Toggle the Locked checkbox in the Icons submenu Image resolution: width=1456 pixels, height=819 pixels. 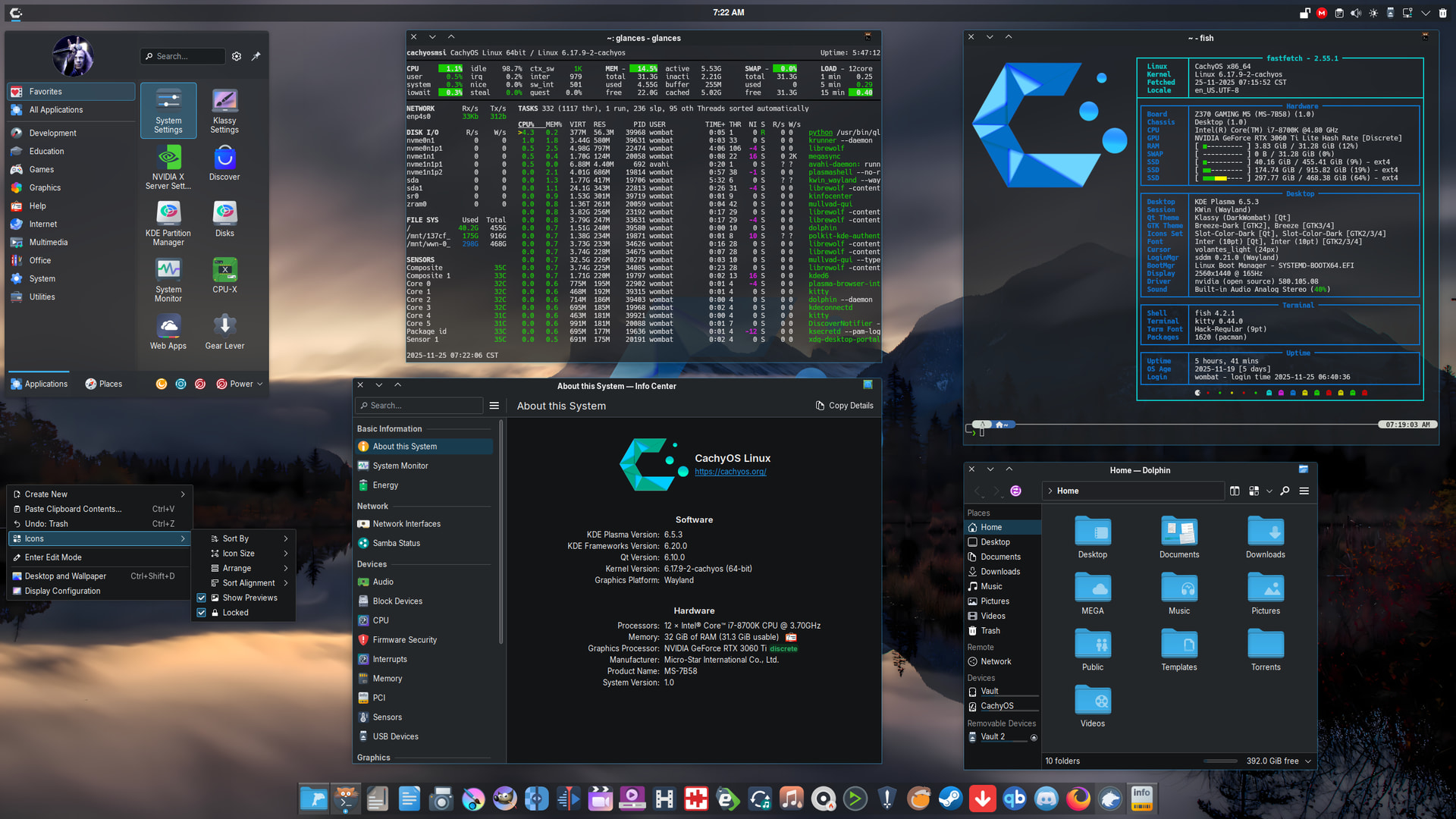202,613
